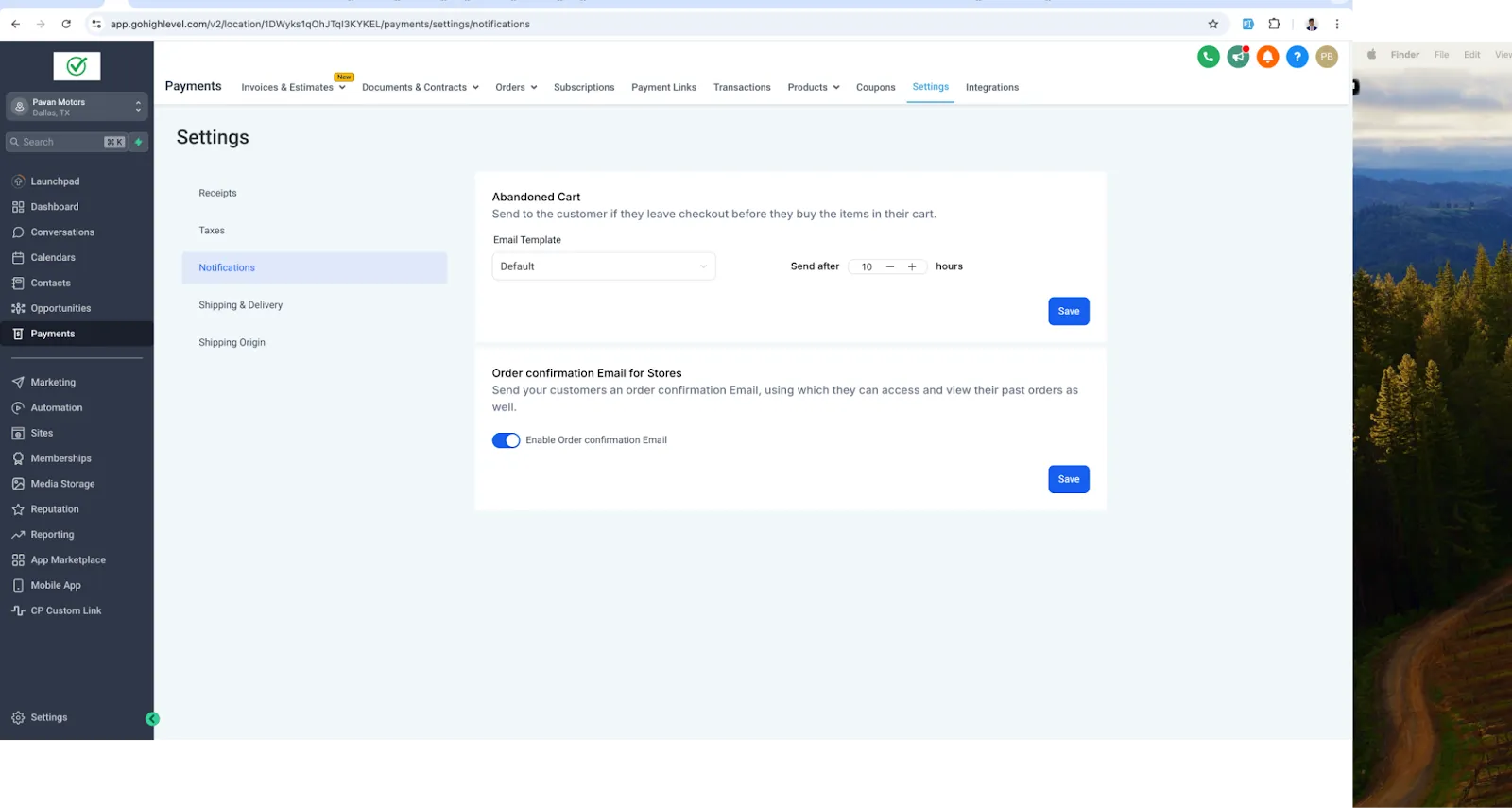Open Pavan Motors location switcher

[77, 107]
